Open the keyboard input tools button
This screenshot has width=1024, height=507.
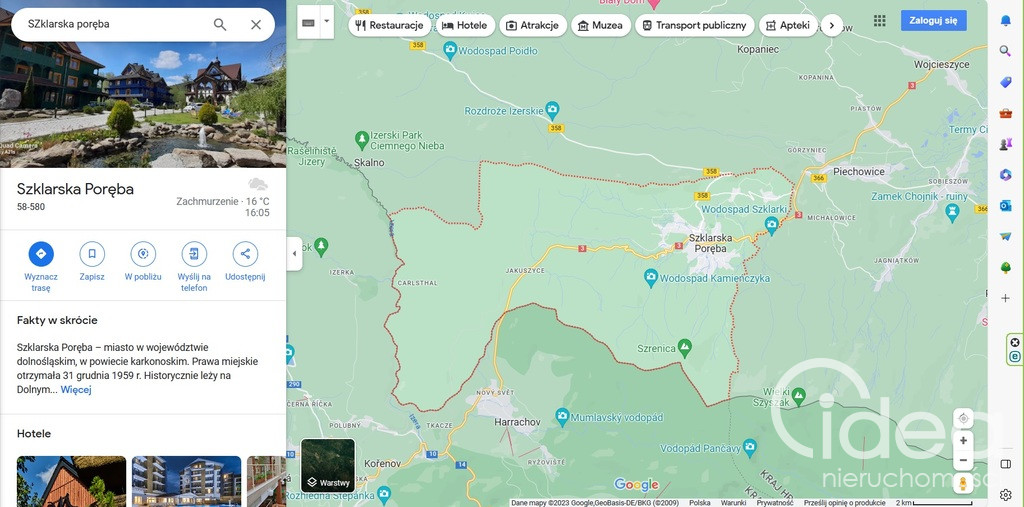(309, 22)
